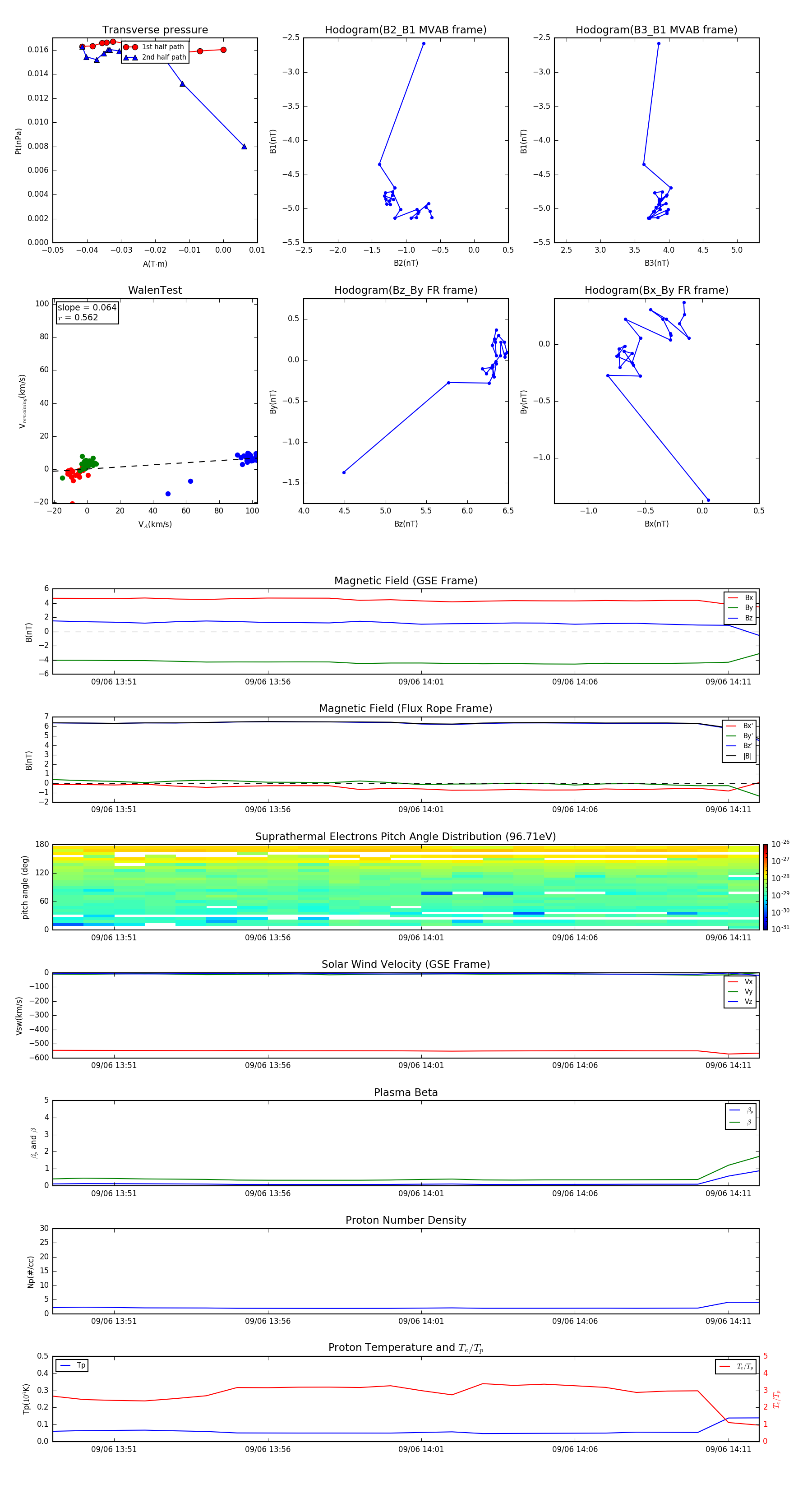Click the 'WalenTest' plot title
Image resolution: width=812 pixels, height=1489 pixels.
tap(155, 290)
